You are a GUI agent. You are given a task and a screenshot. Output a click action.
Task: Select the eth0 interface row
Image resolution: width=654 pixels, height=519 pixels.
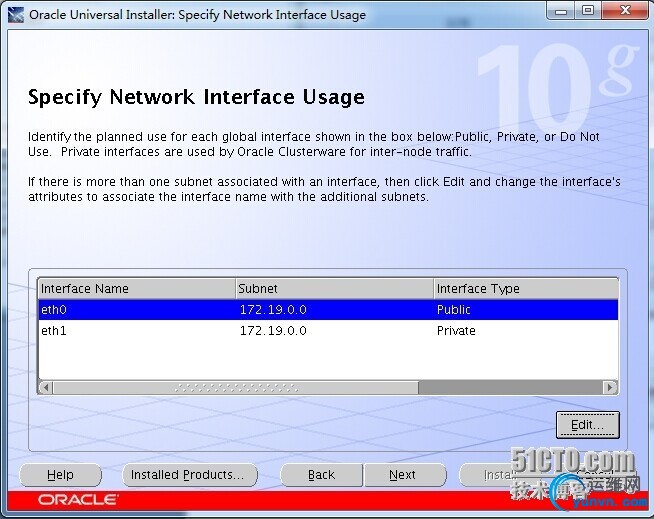pyautogui.click(x=328, y=310)
